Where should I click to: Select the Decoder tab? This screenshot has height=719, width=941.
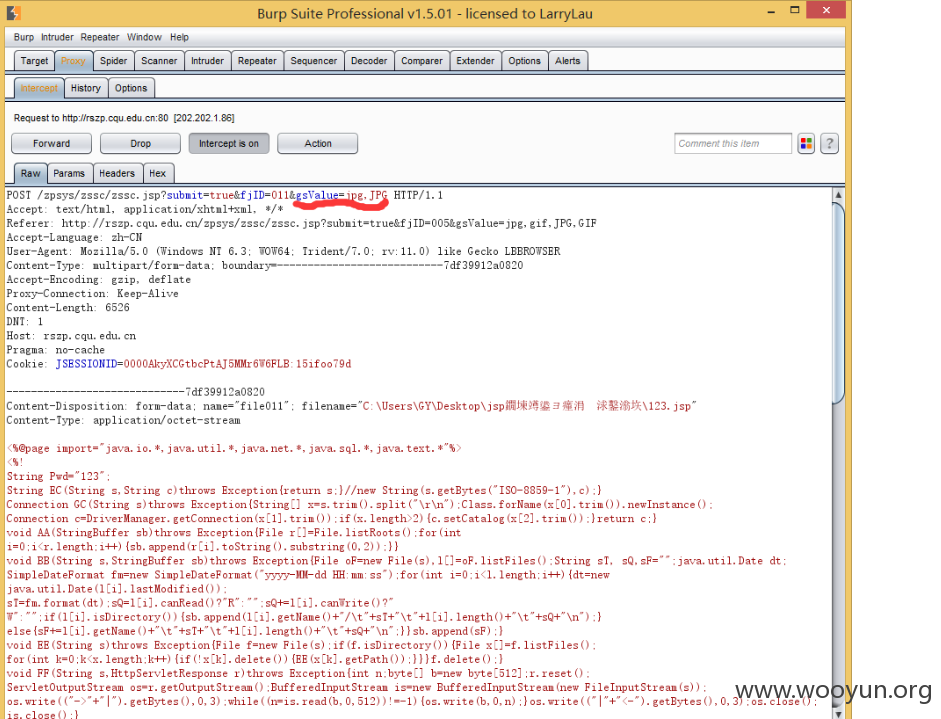click(369, 61)
